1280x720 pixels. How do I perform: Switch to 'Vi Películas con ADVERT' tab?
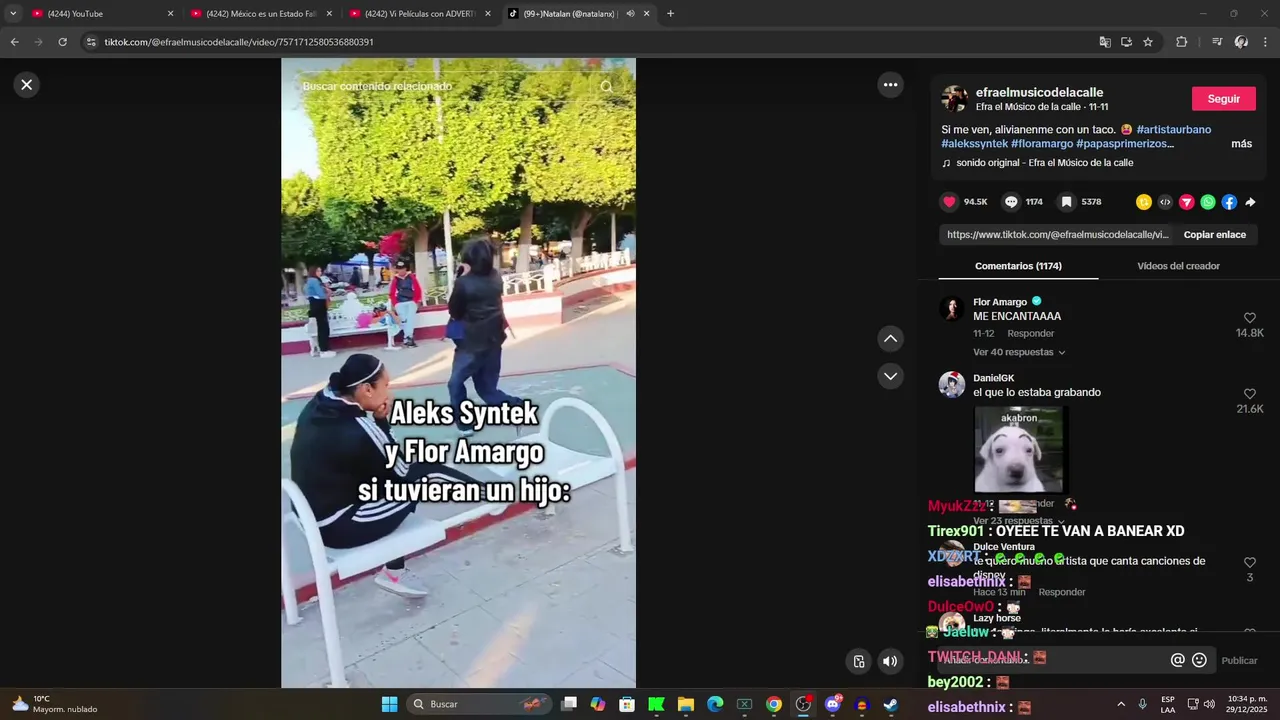click(x=418, y=14)
